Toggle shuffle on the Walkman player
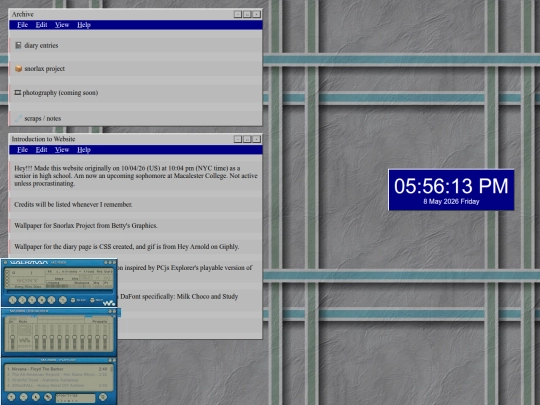This screenshot has width=540, height=405. tap(79, 300)
